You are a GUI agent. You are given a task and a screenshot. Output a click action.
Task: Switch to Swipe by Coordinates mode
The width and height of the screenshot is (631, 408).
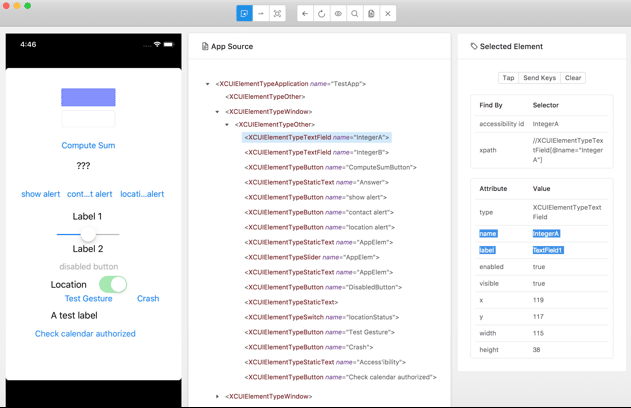pos(261,14)
